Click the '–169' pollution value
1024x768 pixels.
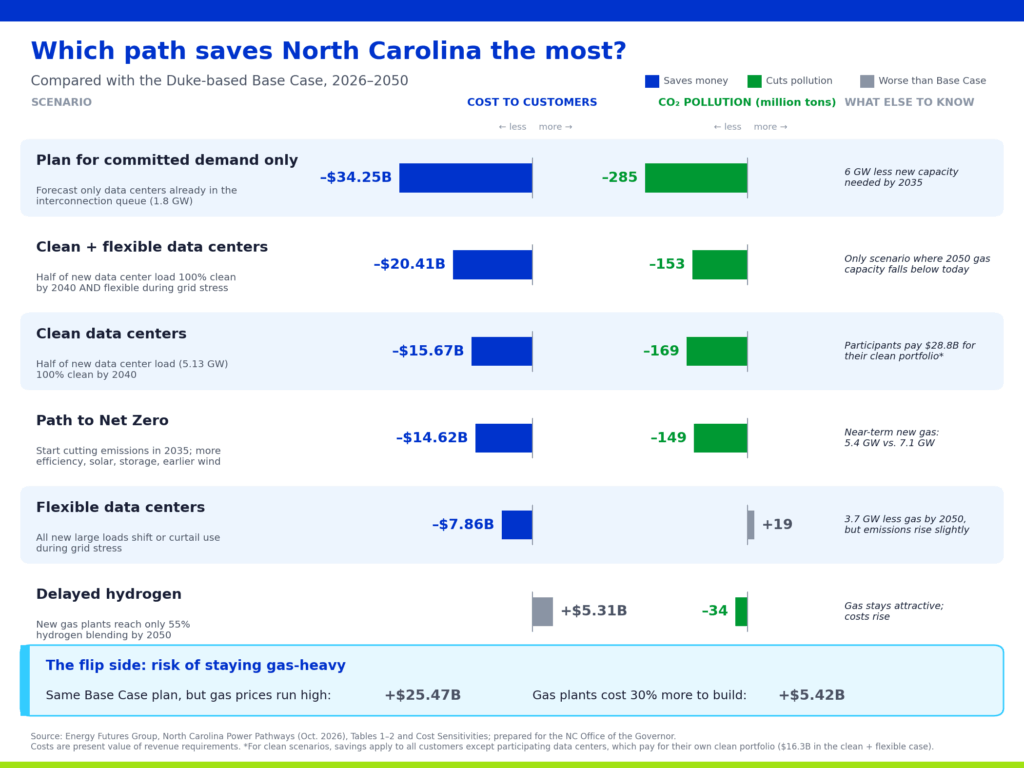pos(661,351)
